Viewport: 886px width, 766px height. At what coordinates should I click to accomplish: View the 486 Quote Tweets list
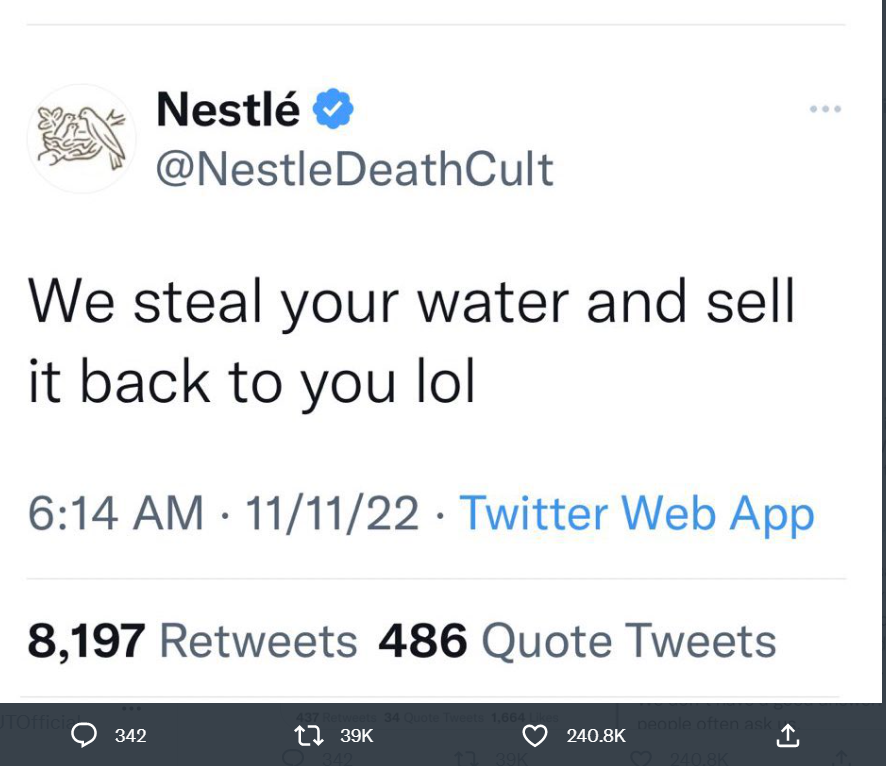click(x=577, y=641)
